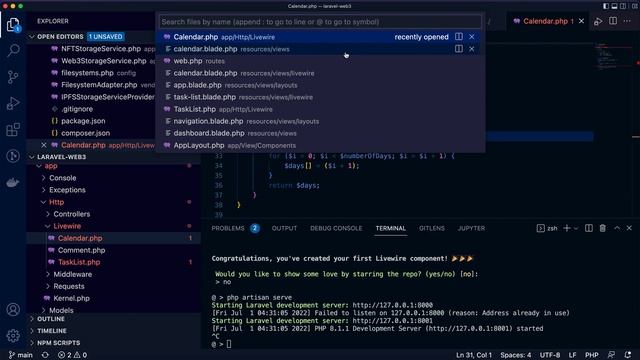Select web.php routes in quick open list
The height and width of the screenshot is (360, 640).
(x=320, y=61)
